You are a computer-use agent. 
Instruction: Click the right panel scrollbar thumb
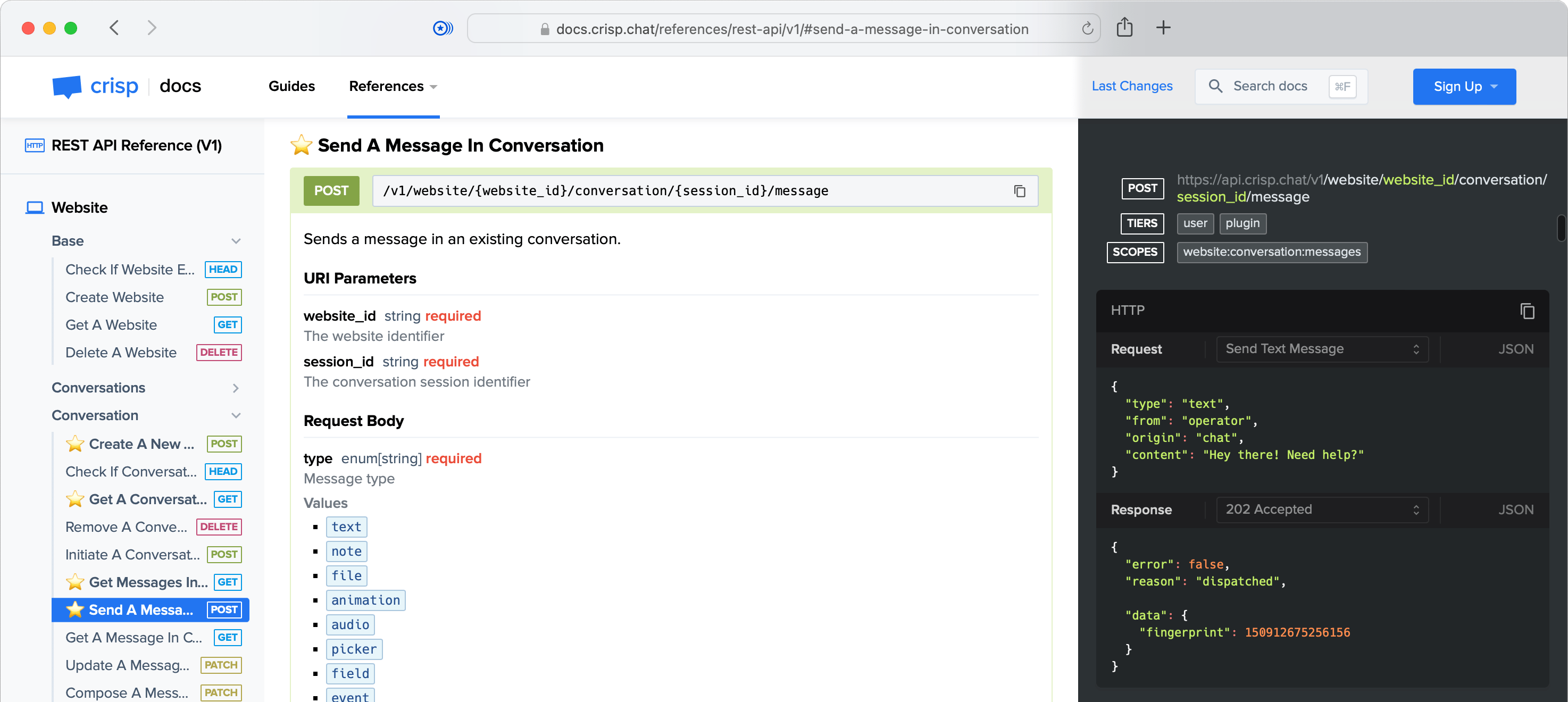pos(1561,228)
